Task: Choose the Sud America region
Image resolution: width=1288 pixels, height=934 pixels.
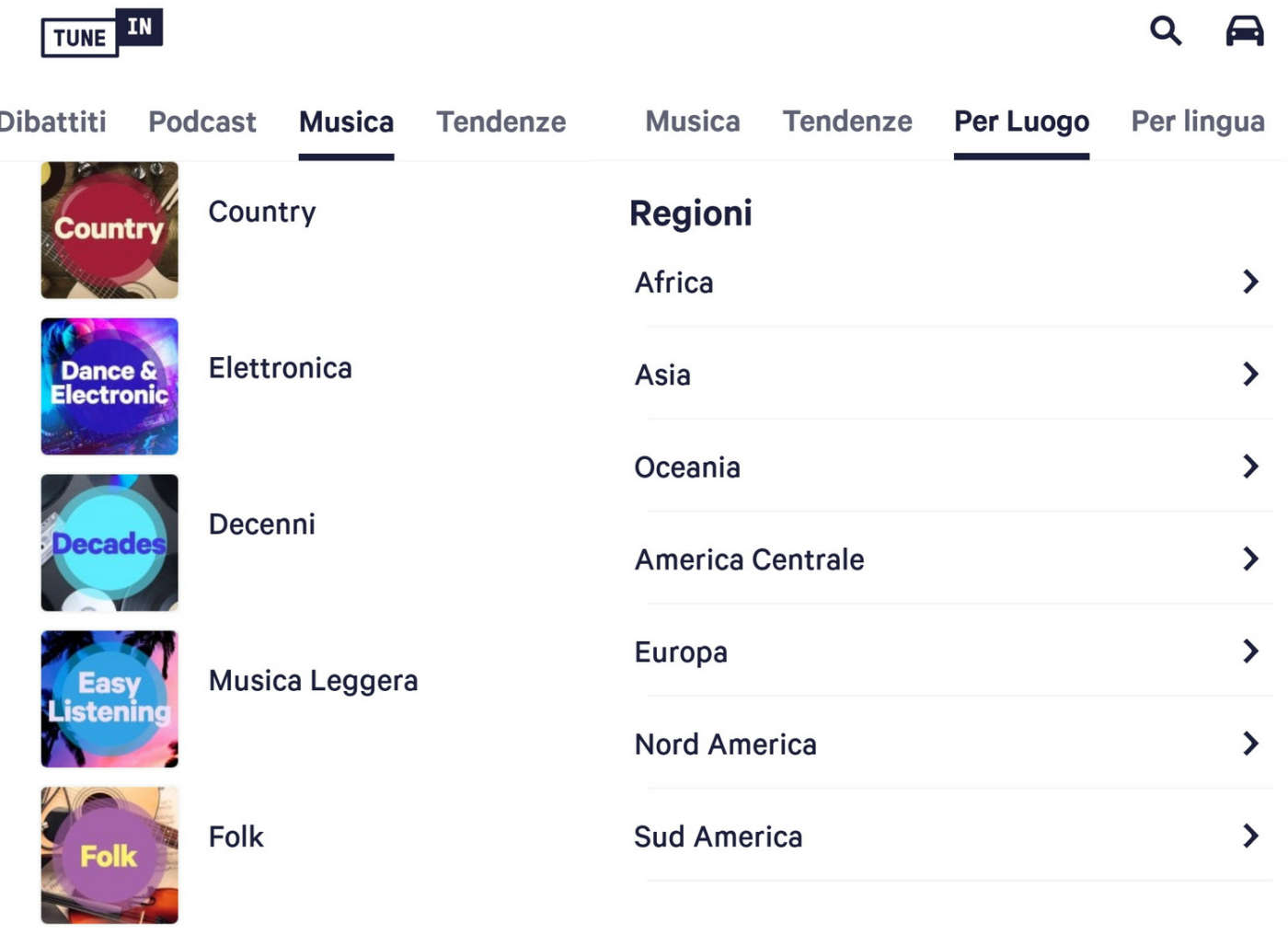Action: pyautogui.click(x=719, y=836)
